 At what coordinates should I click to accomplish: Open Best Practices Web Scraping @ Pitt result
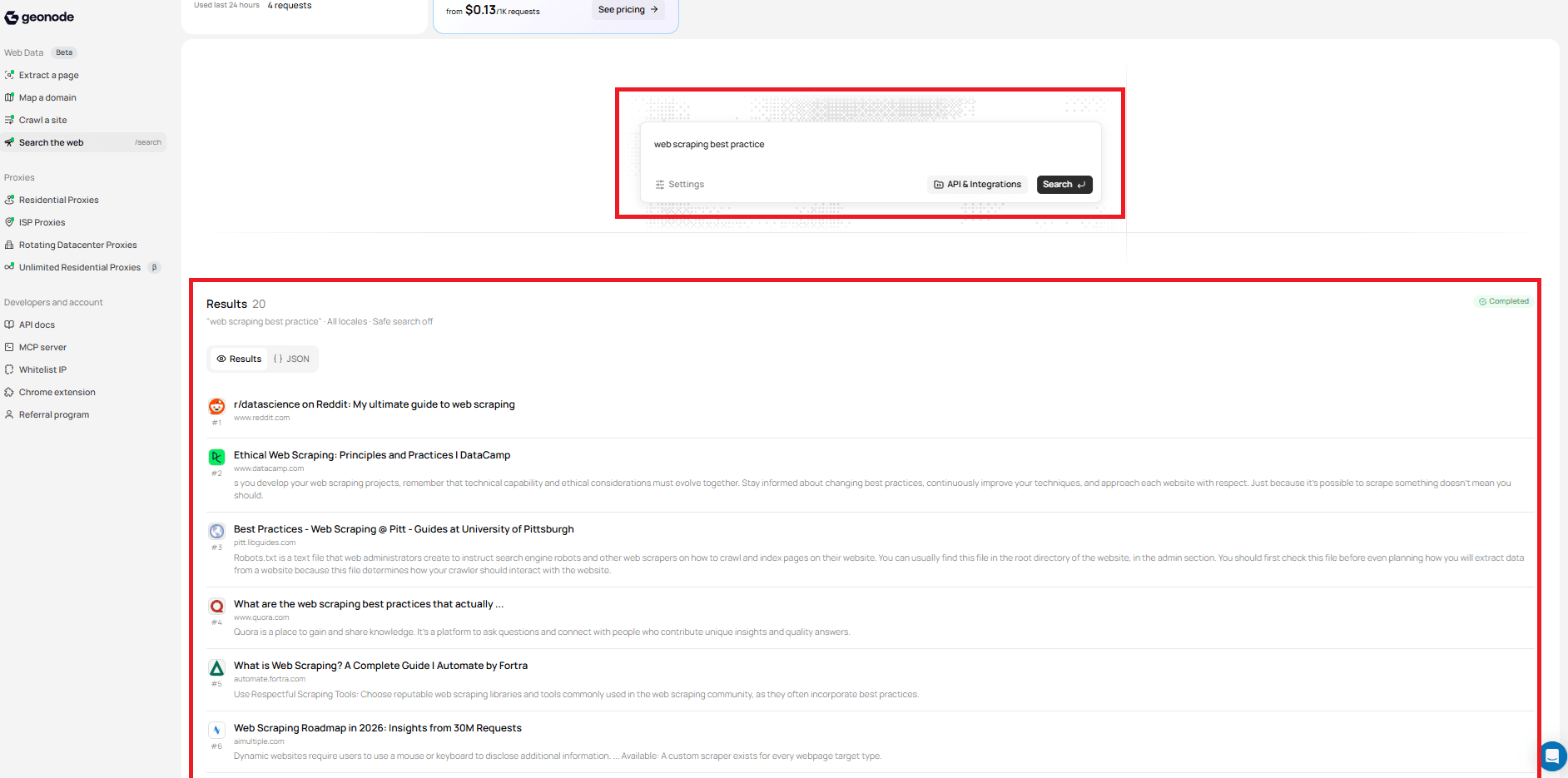point(404,529)
